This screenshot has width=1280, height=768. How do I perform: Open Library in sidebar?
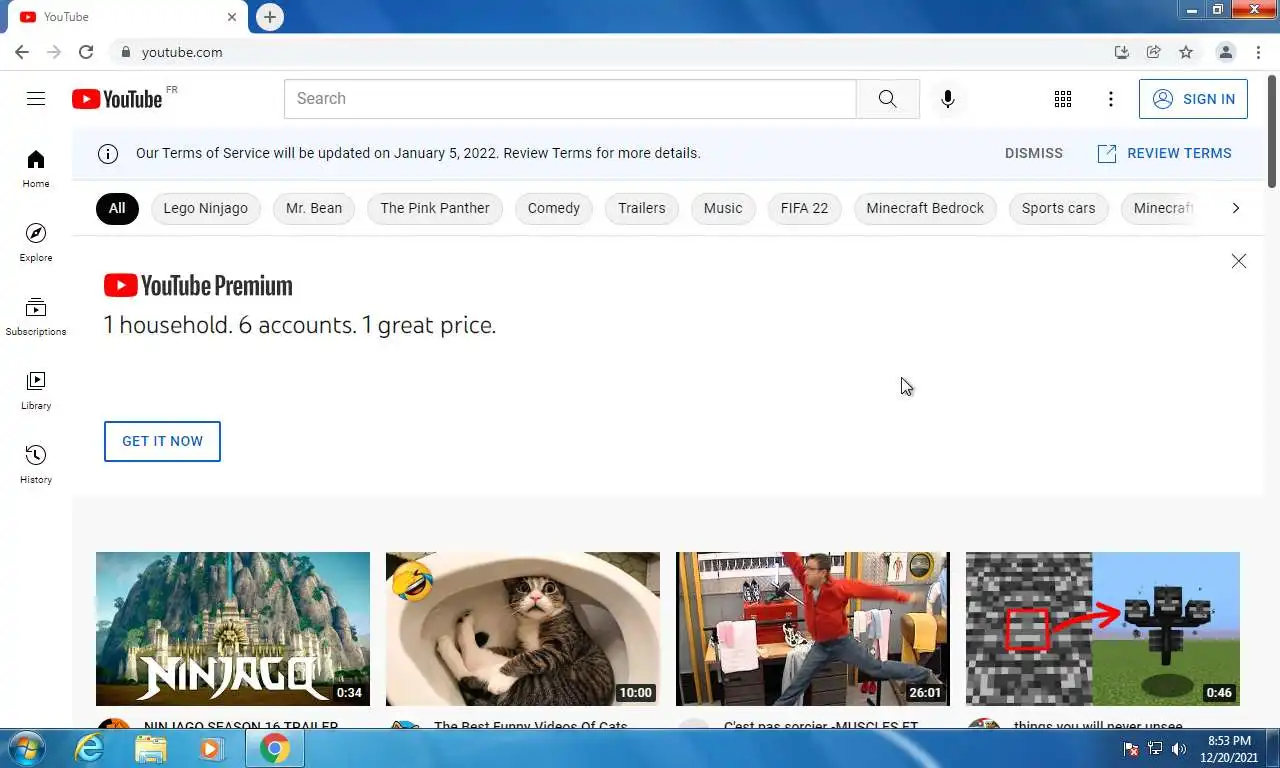[36, 391]
